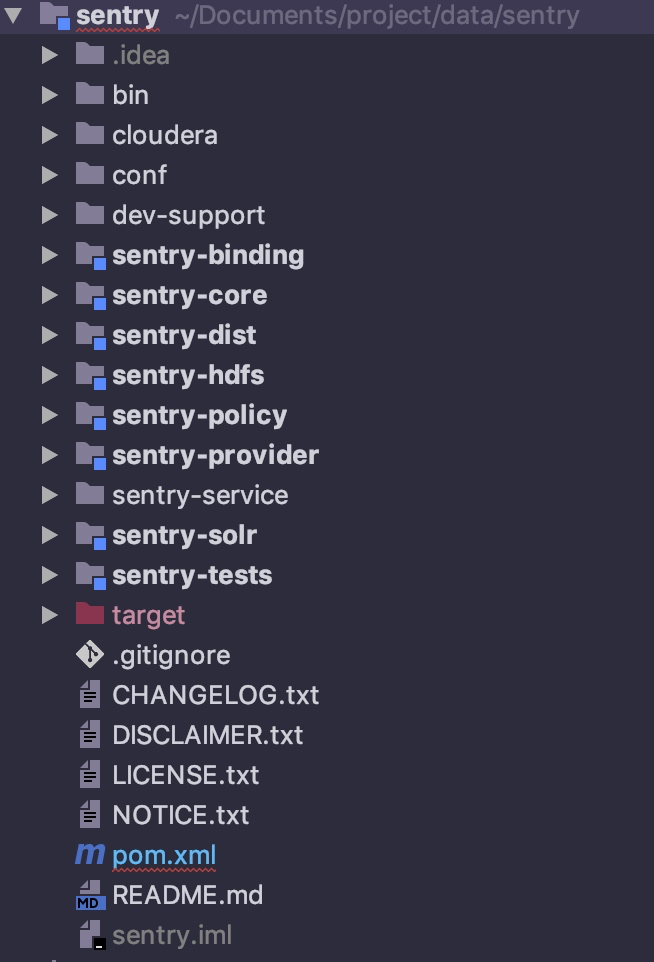Viewport: 654px width, 962px height.
Task: Select the README.md file
Action: (x=185, y=895)
